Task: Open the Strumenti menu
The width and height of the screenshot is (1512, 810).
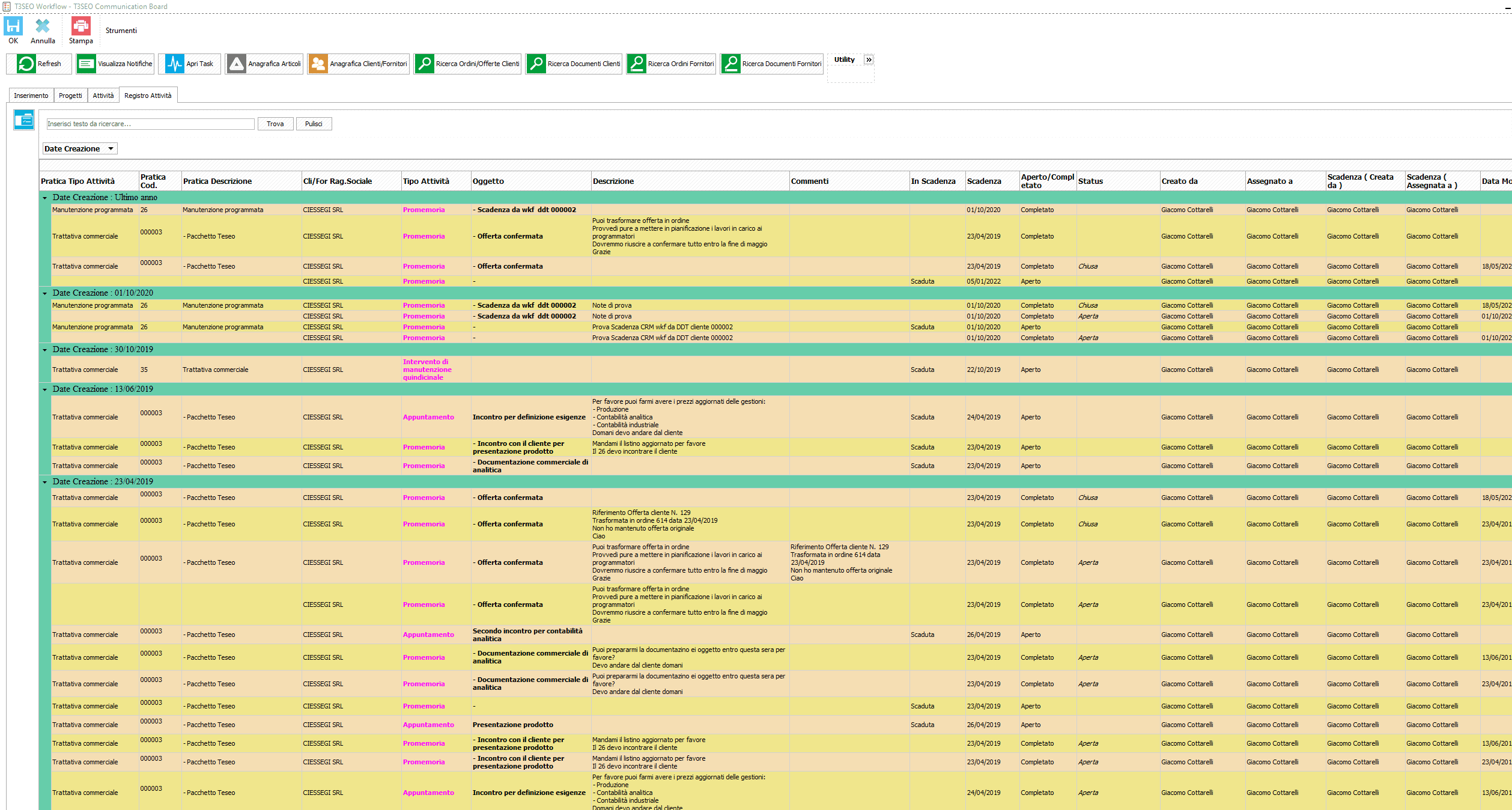Action: coord(121,31)
